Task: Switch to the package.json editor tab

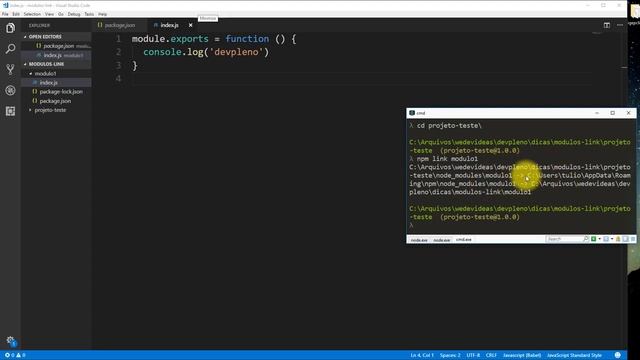Action: tap(120, 25)
